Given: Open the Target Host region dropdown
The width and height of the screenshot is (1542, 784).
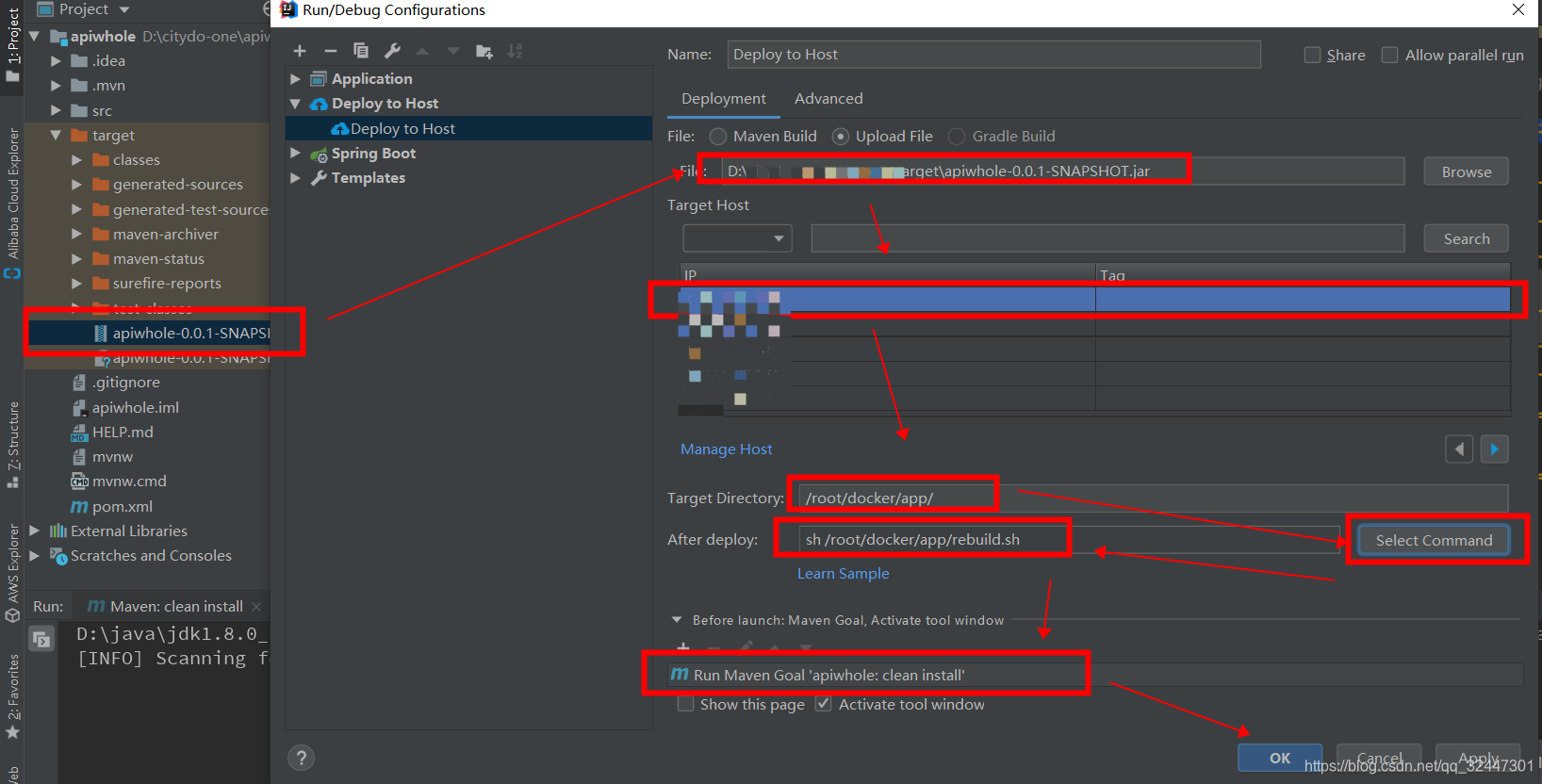Looking at the screenshot, I should (737, 238).
